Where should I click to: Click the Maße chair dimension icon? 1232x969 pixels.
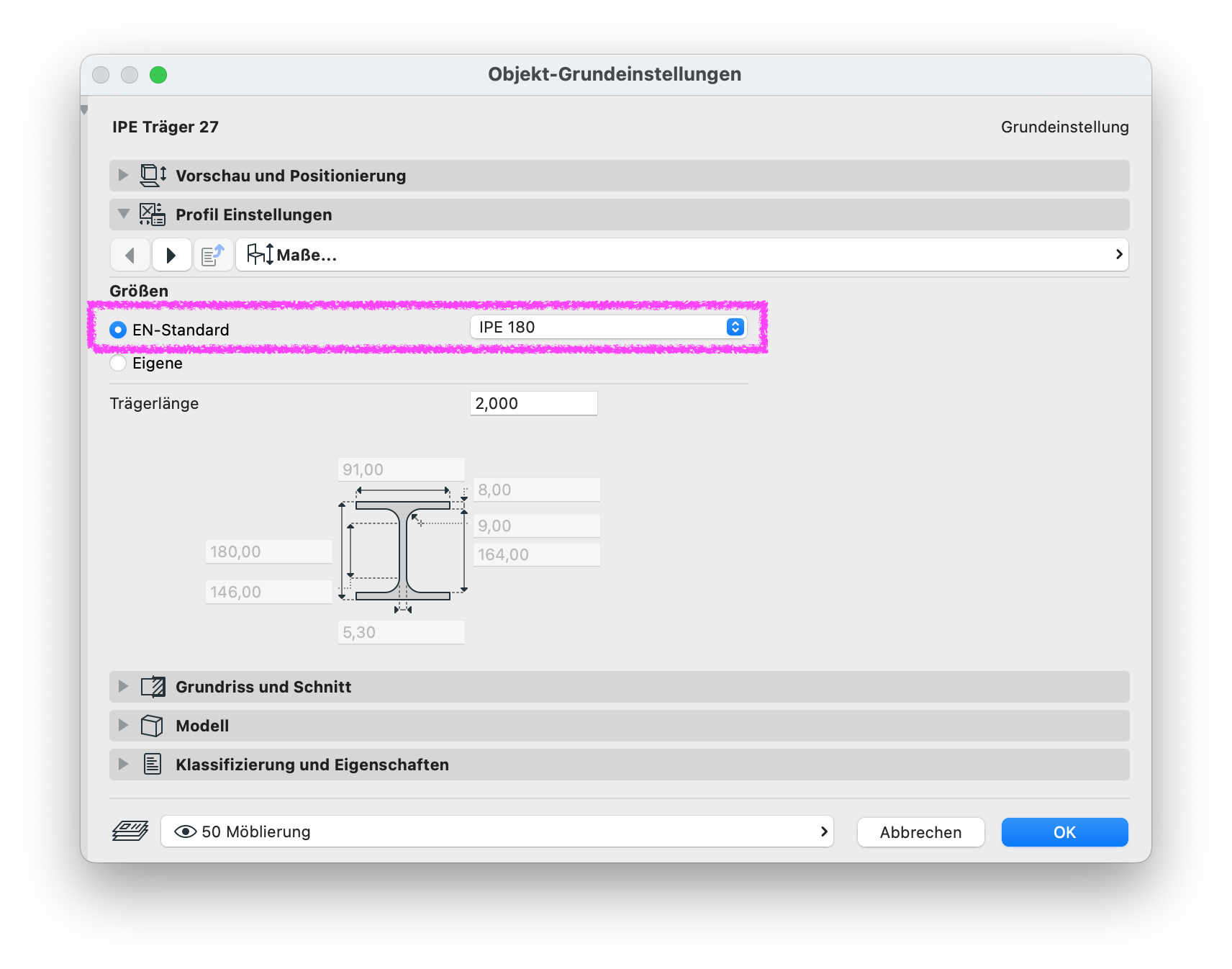(x=260, y=254)
